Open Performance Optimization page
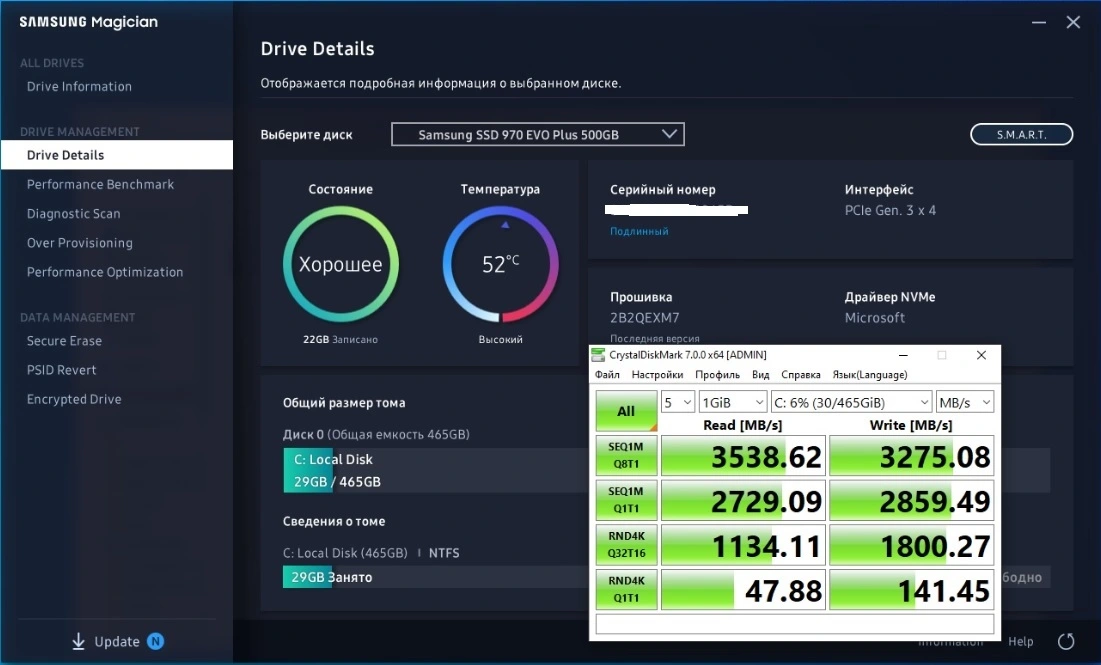This screenshot has height=665, width=1101. point(105,272)
